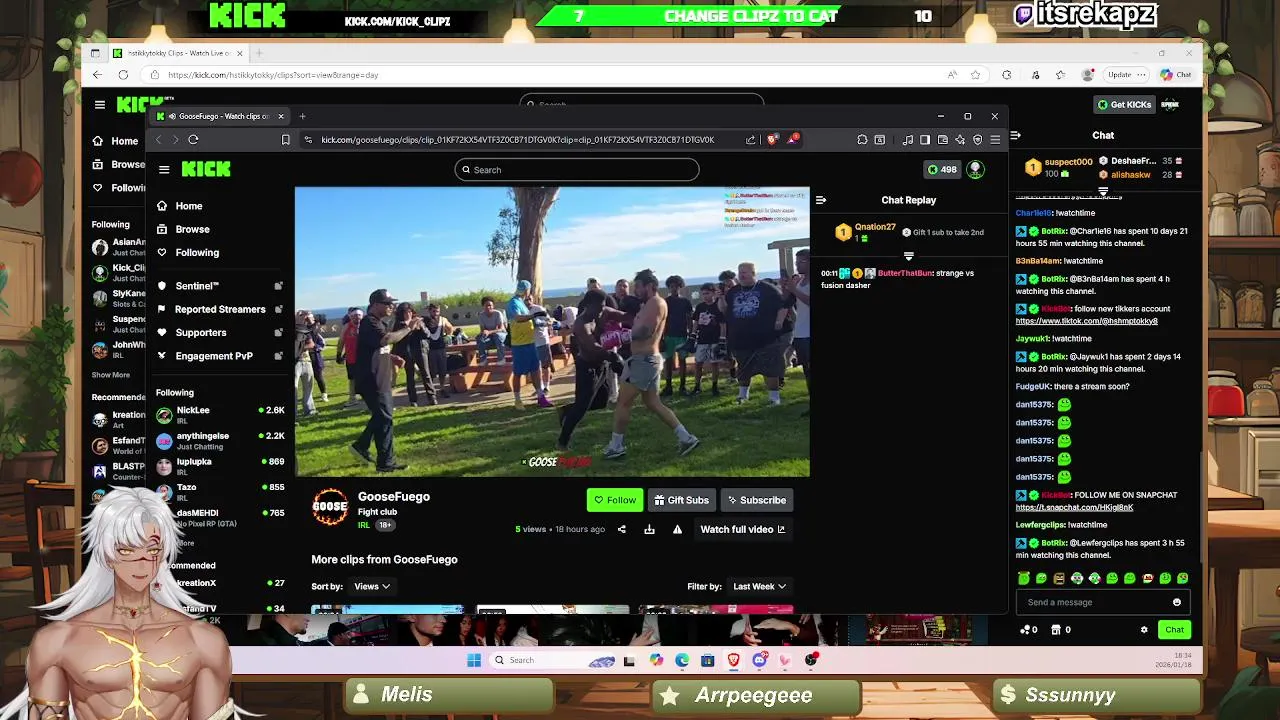Open Supporters sidebar item

click(x=219, y=332)
